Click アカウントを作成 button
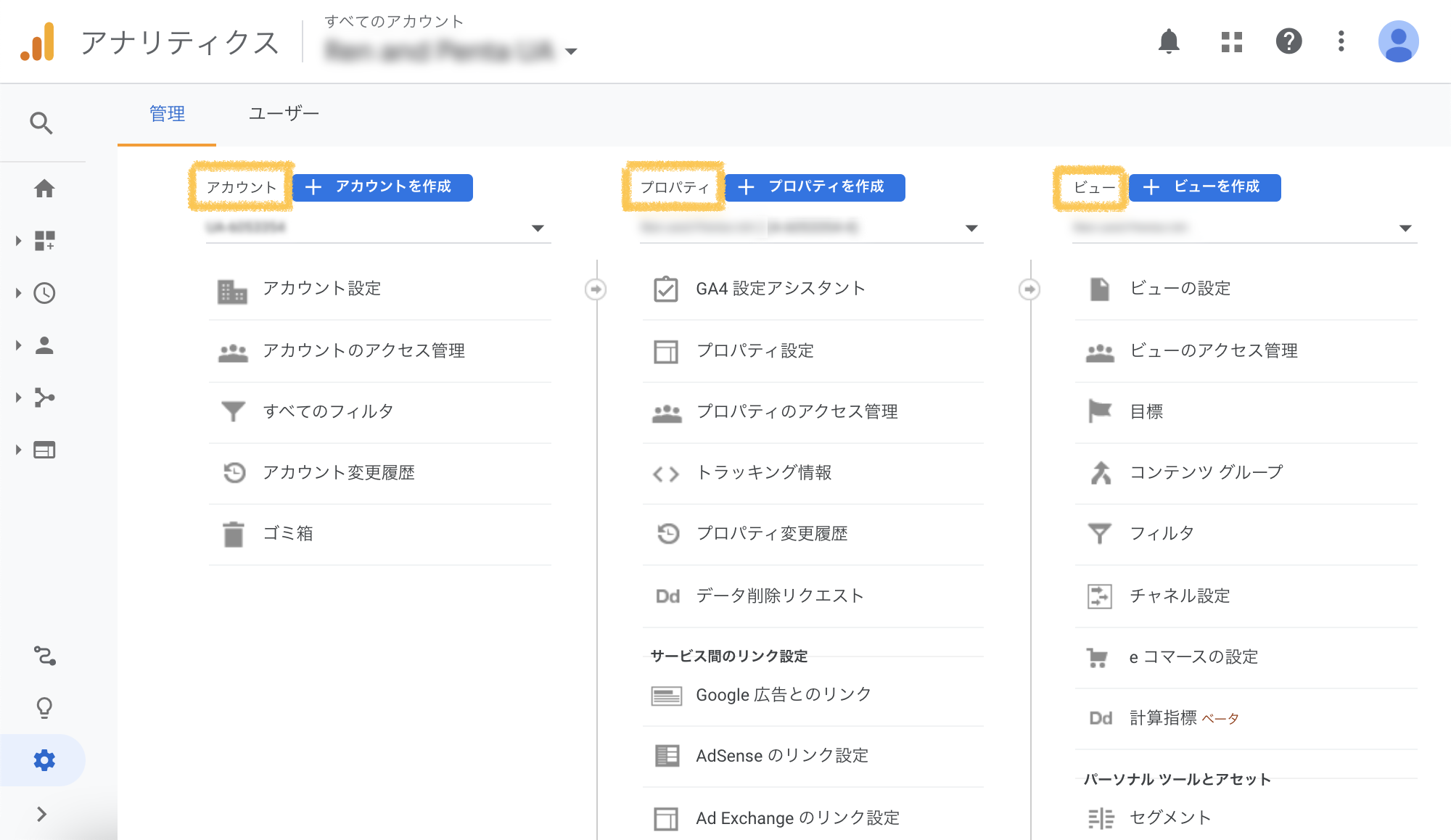The image size is (1451, 840). (x=382, y=187)
